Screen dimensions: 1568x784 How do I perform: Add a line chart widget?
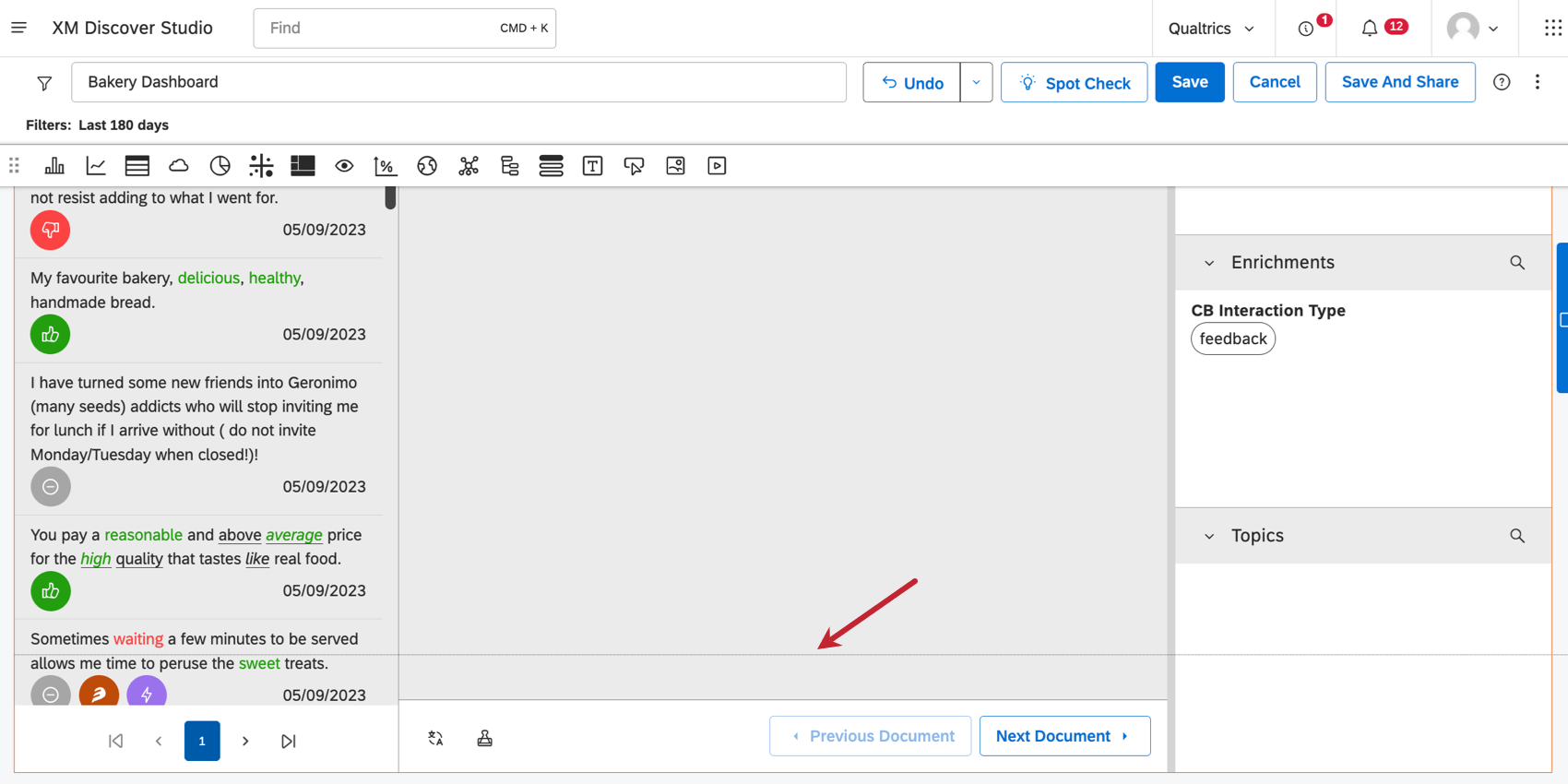click(96, 166)
